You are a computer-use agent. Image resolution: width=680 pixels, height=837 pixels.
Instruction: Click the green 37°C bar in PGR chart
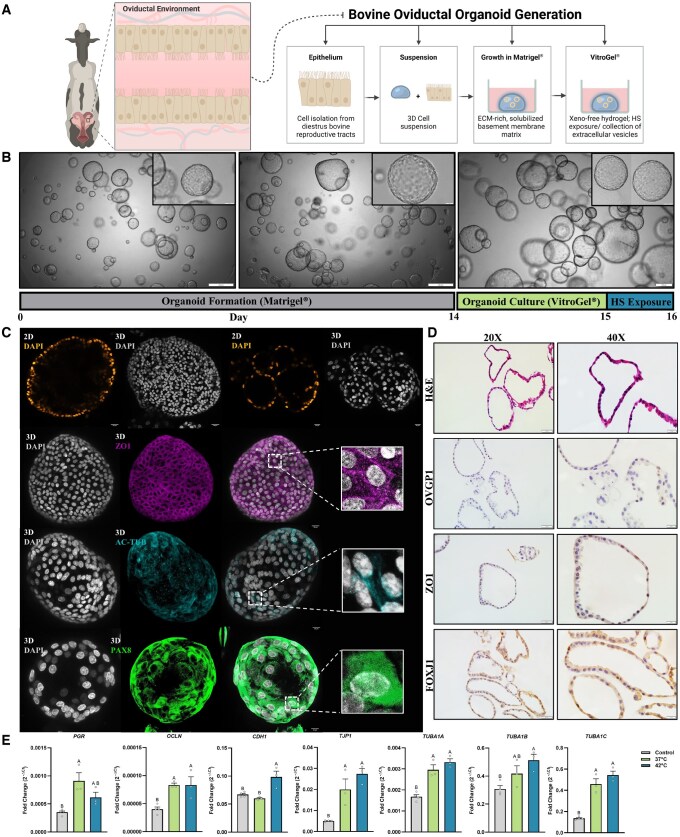coord(78,806)
